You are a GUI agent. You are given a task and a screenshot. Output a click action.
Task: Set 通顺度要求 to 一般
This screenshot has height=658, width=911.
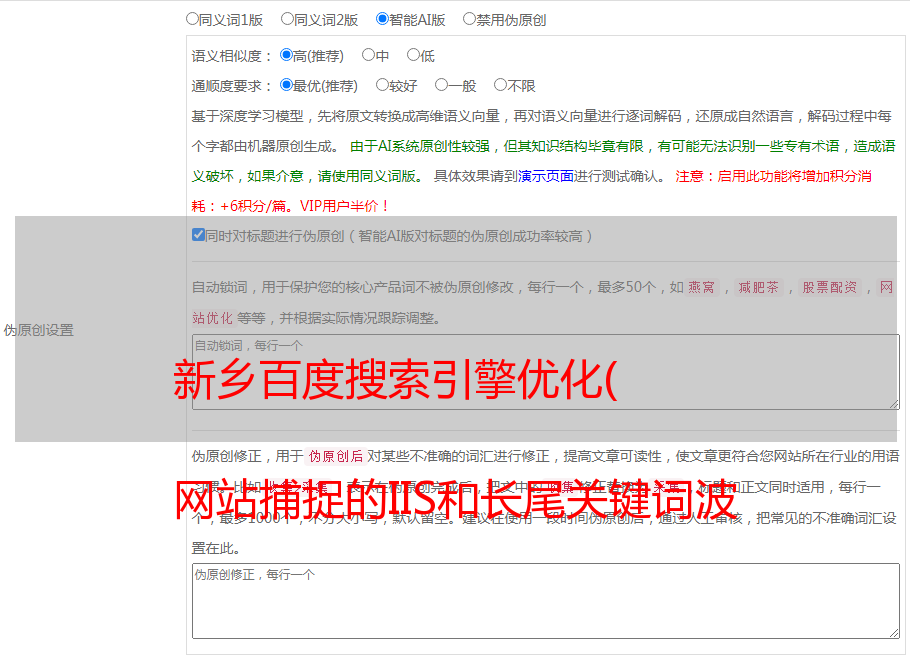442,85
